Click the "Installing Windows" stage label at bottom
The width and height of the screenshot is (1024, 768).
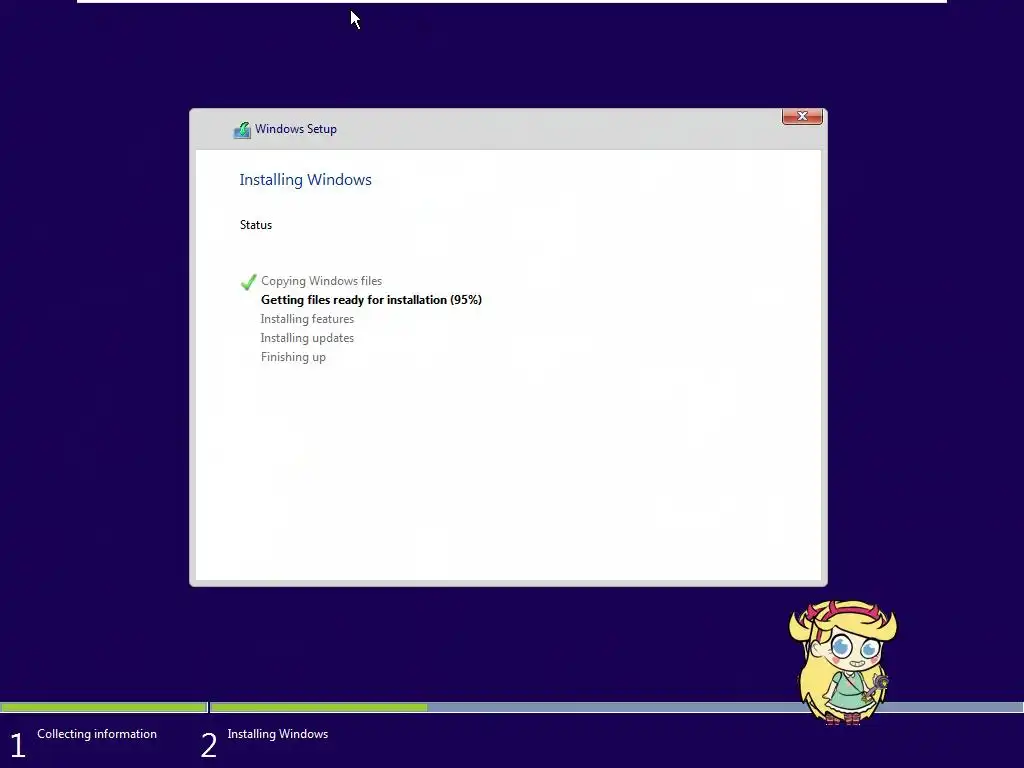pyautogui.click(x=278, y=733)
